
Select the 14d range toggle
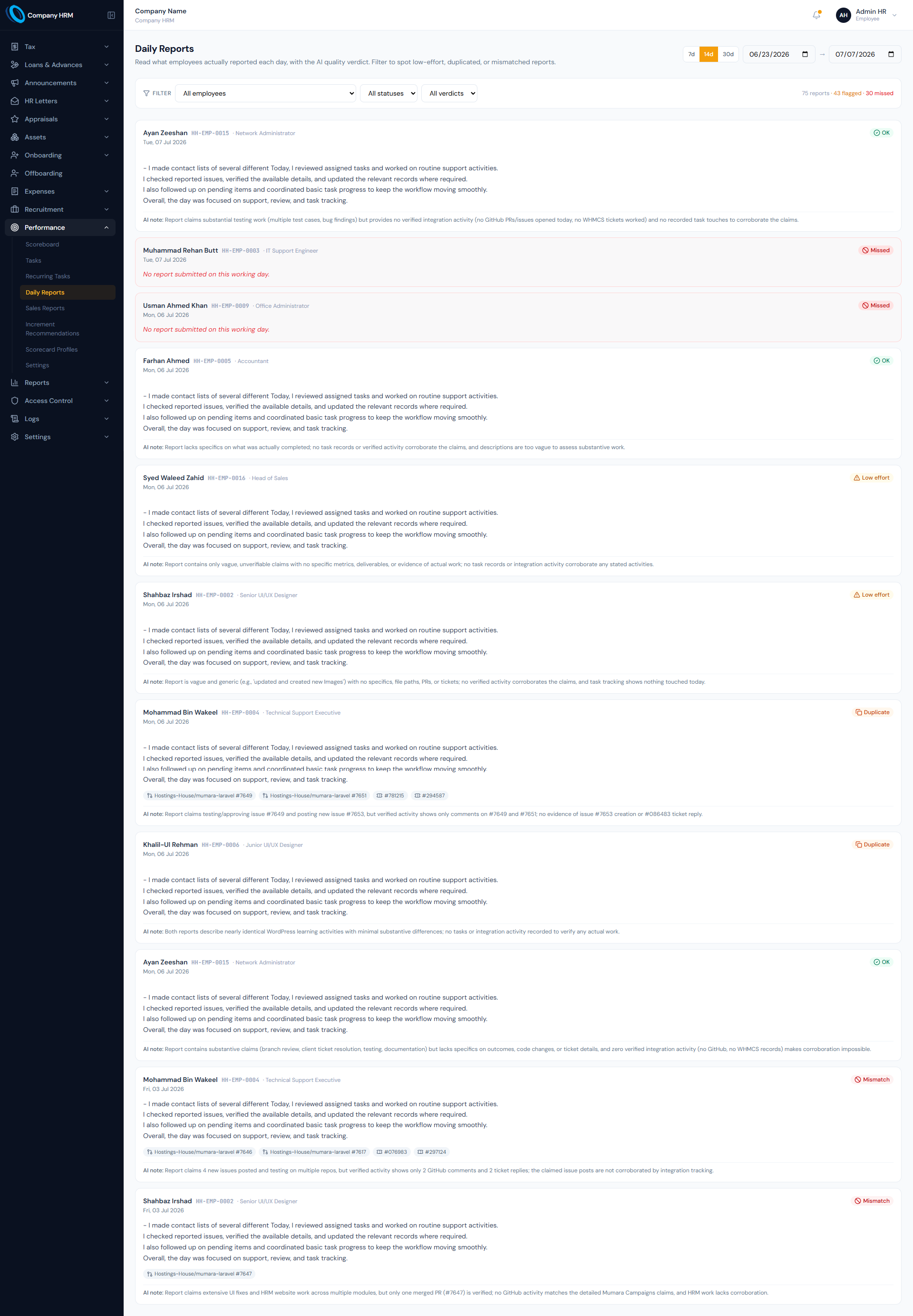point(708,54)
